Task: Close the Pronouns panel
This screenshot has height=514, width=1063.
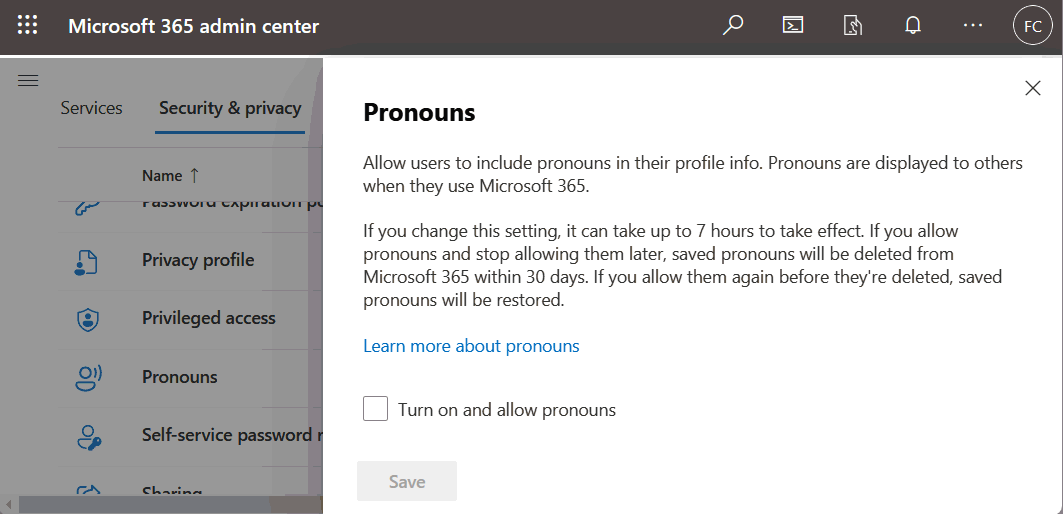Action: point(1032,88)
